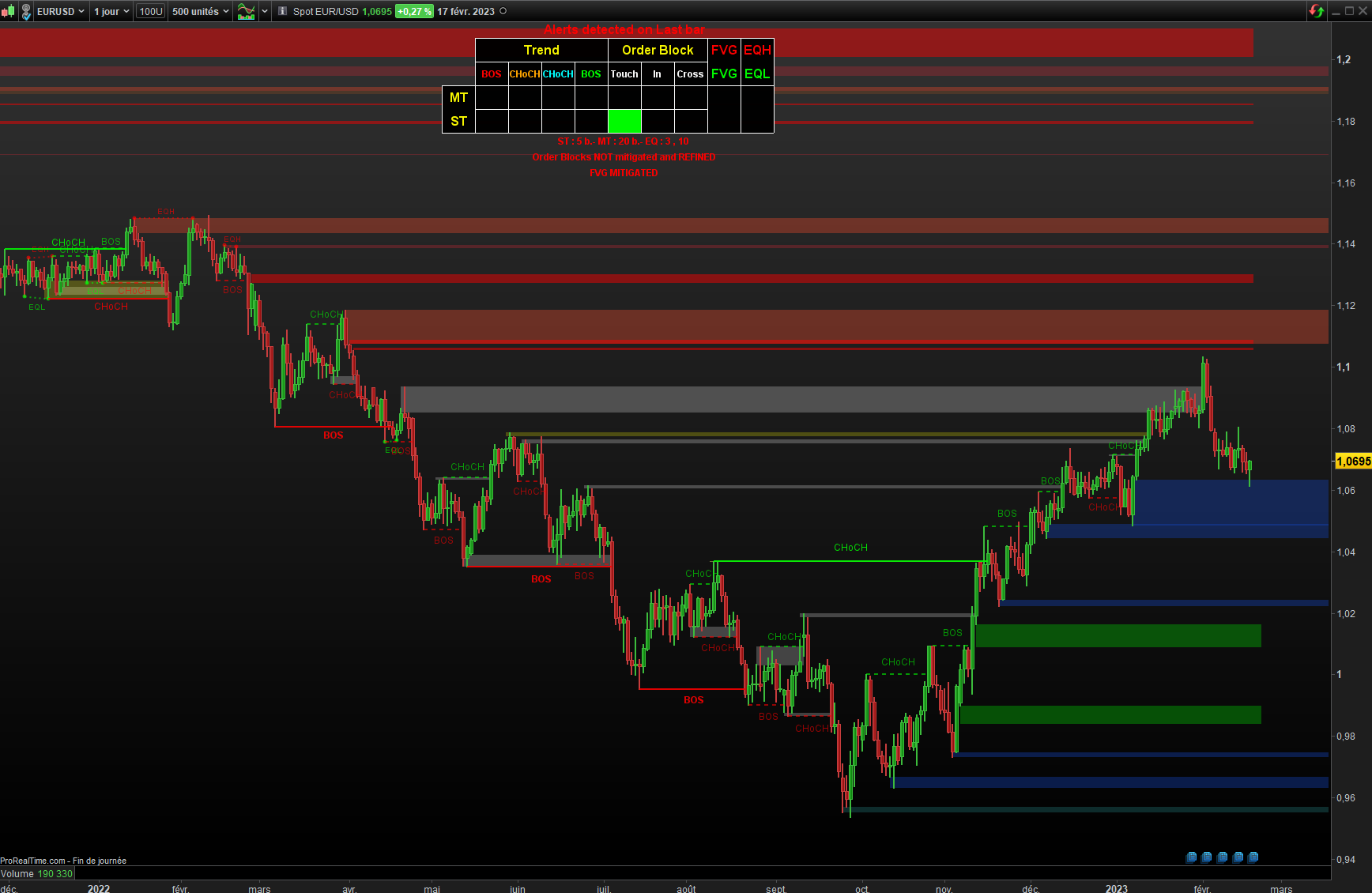Click the ProRealTime.com - Fin de journée label

(63, 861)
